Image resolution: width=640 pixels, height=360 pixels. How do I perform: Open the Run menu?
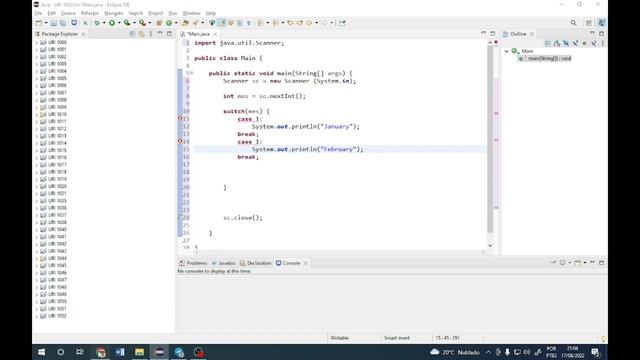coord(173,13)
